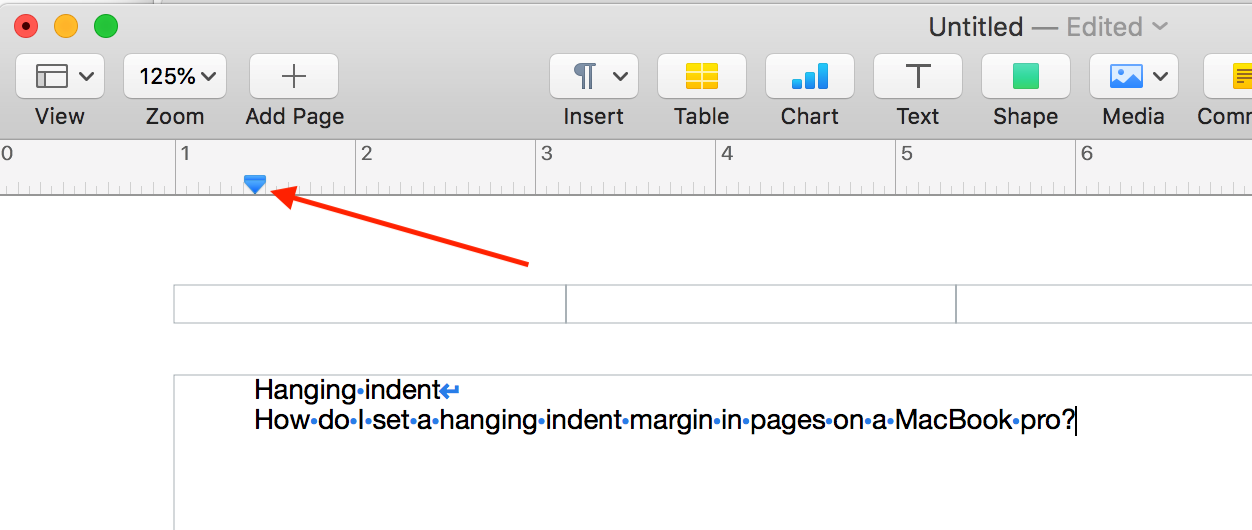Expand the View dropdown chevron

pos(86,76)
